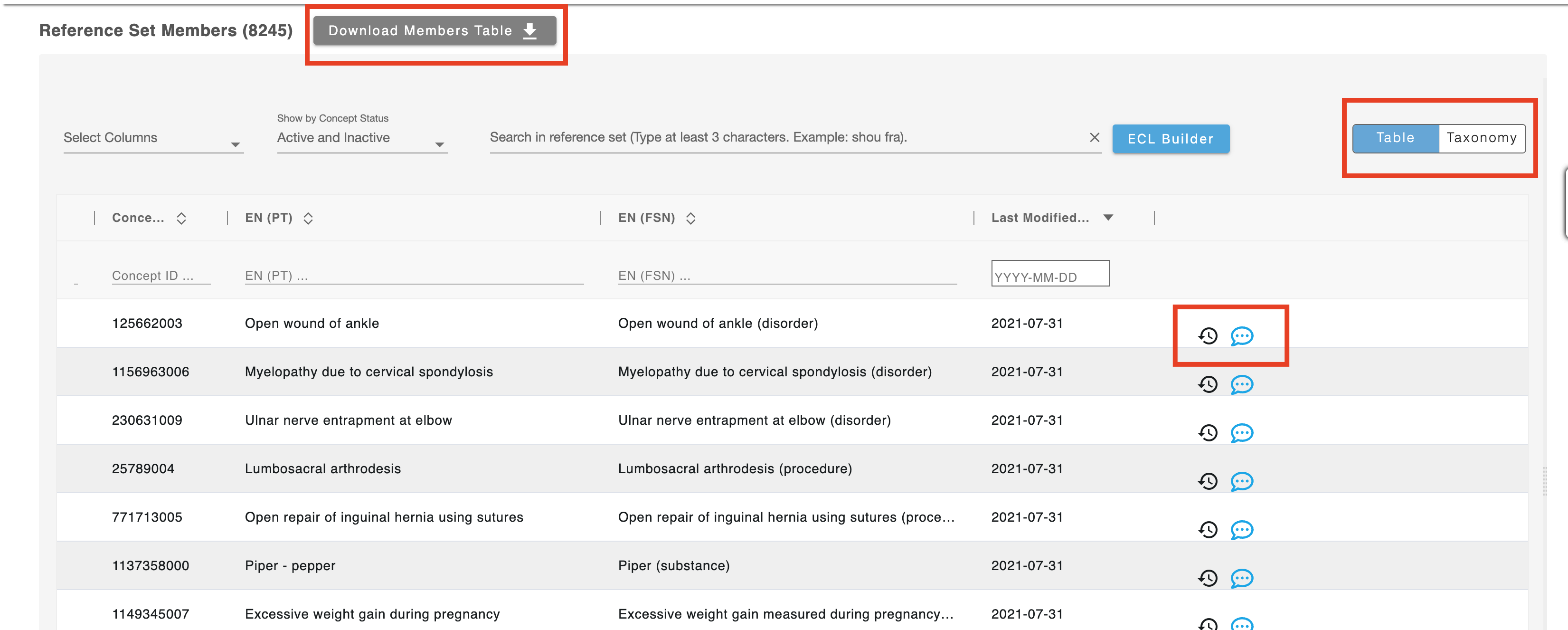Image resolution: width=1568 pixels, height=630 pixels.
Task: Select concept ID 1149345007
Action: [x=151, y=614]
